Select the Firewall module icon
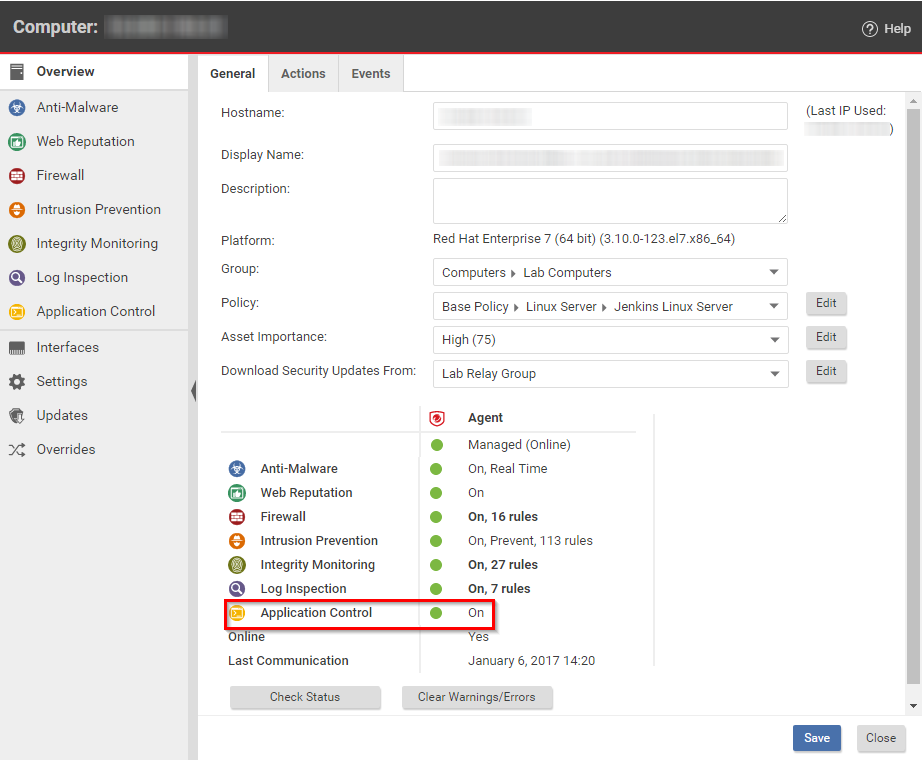 click(x=64, y=175)
